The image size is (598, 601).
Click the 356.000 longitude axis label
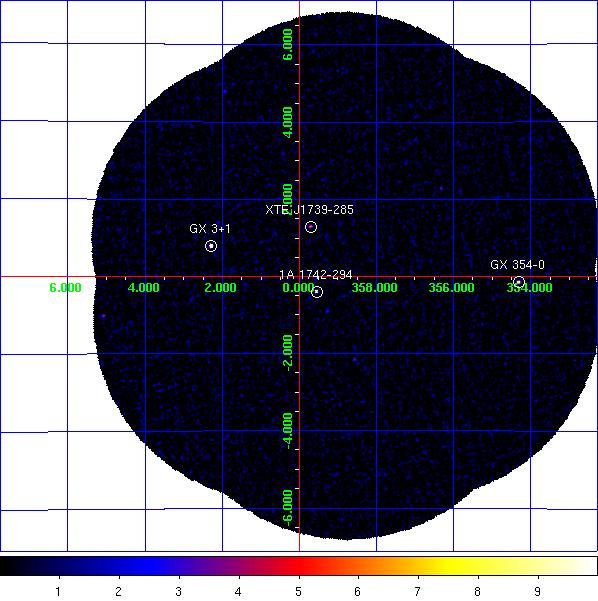(x=452, y=287)
